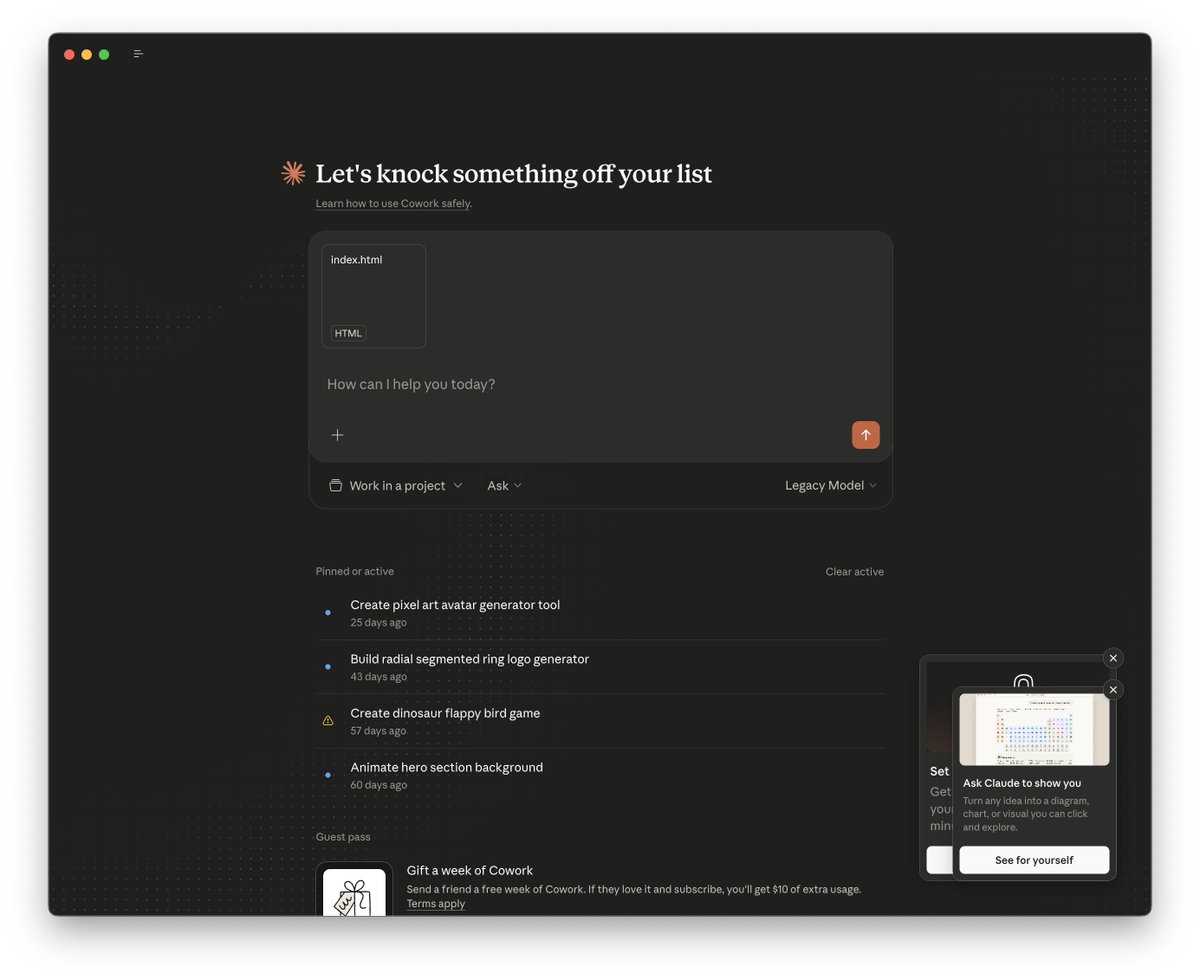The height and width of the screenshot is (980, 1200).
Task: Click the gift box image for Cowork guest pass
Action: click(x=354, y=891)
